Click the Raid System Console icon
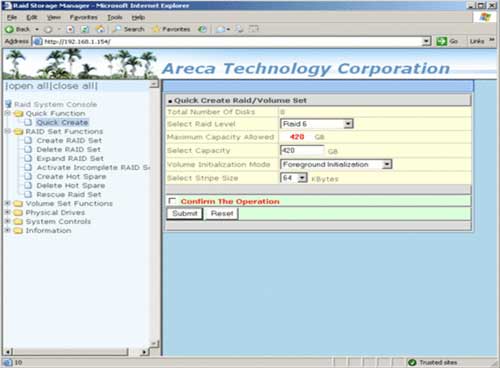 (9, 104)
